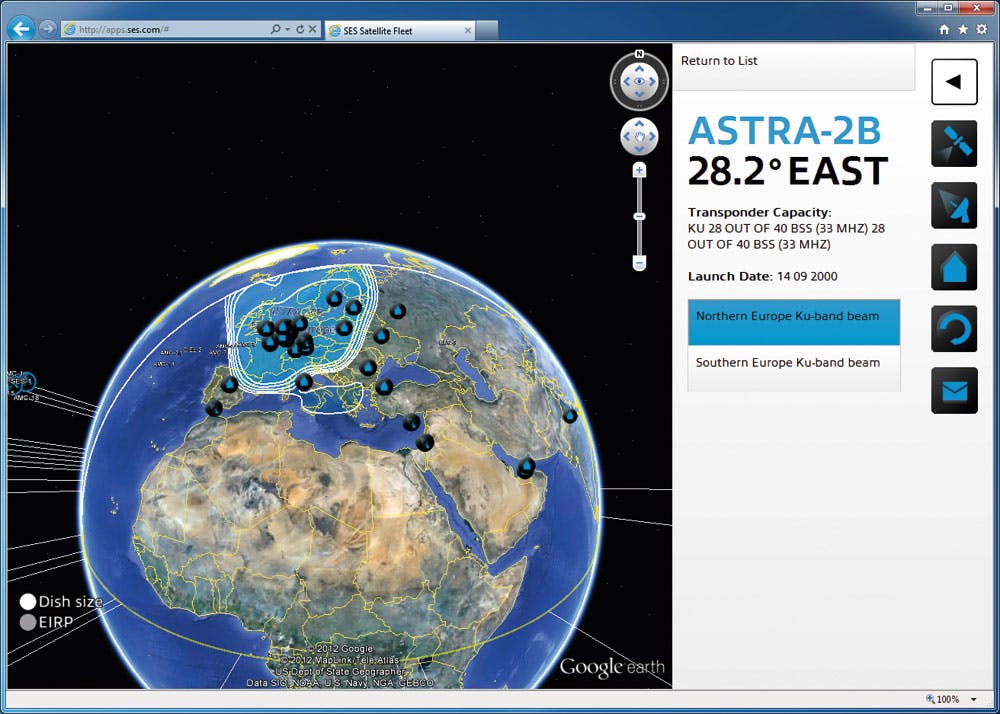
Task: Open browser Tools gear icon
Action: (x=982, y=29)
